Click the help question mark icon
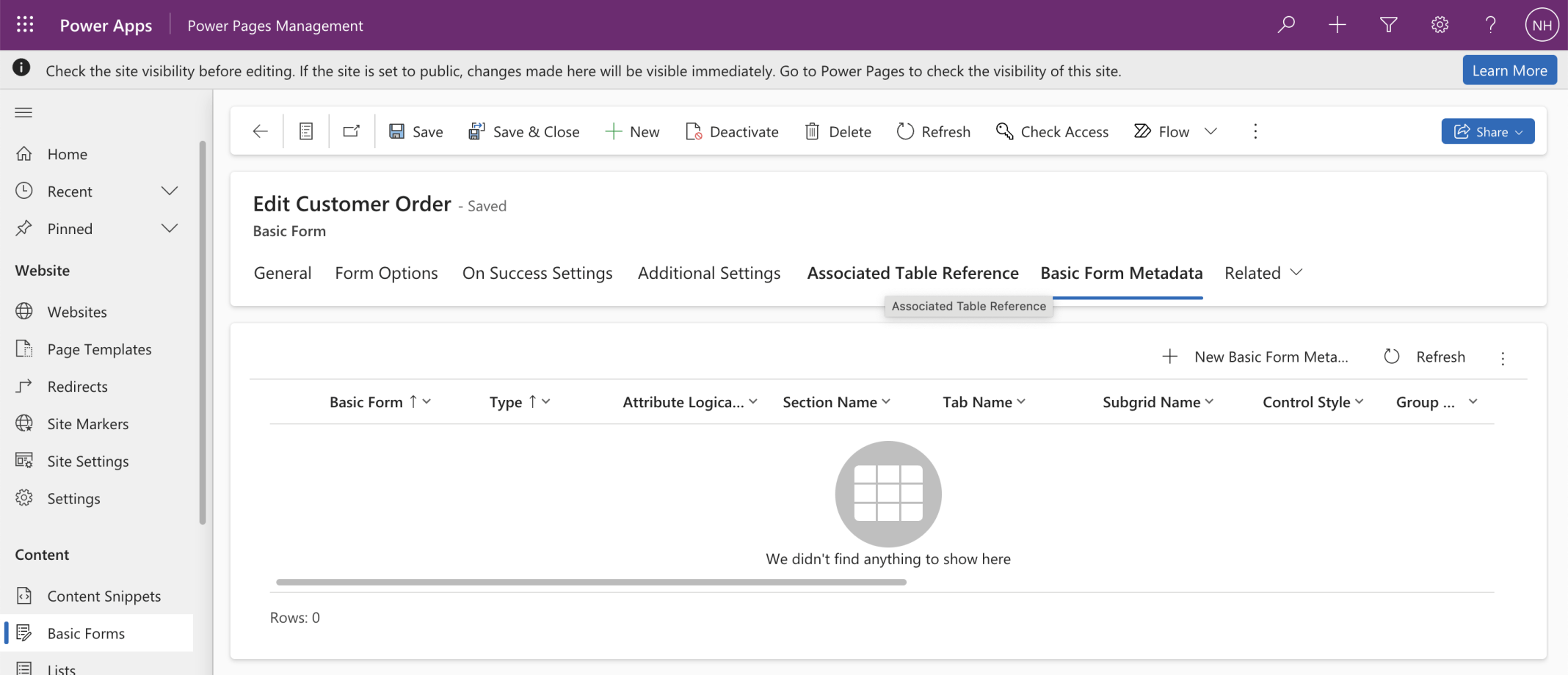This screenshot has width=1568, height=675. (1490, 25)
